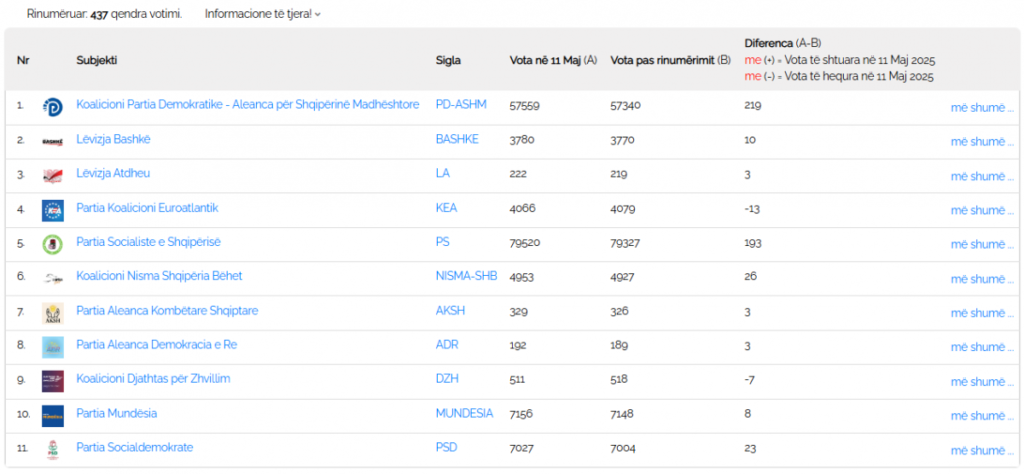
Task: Open Partia Aleanca Demokracia e Re link
Action: click(x=156, y=345)
